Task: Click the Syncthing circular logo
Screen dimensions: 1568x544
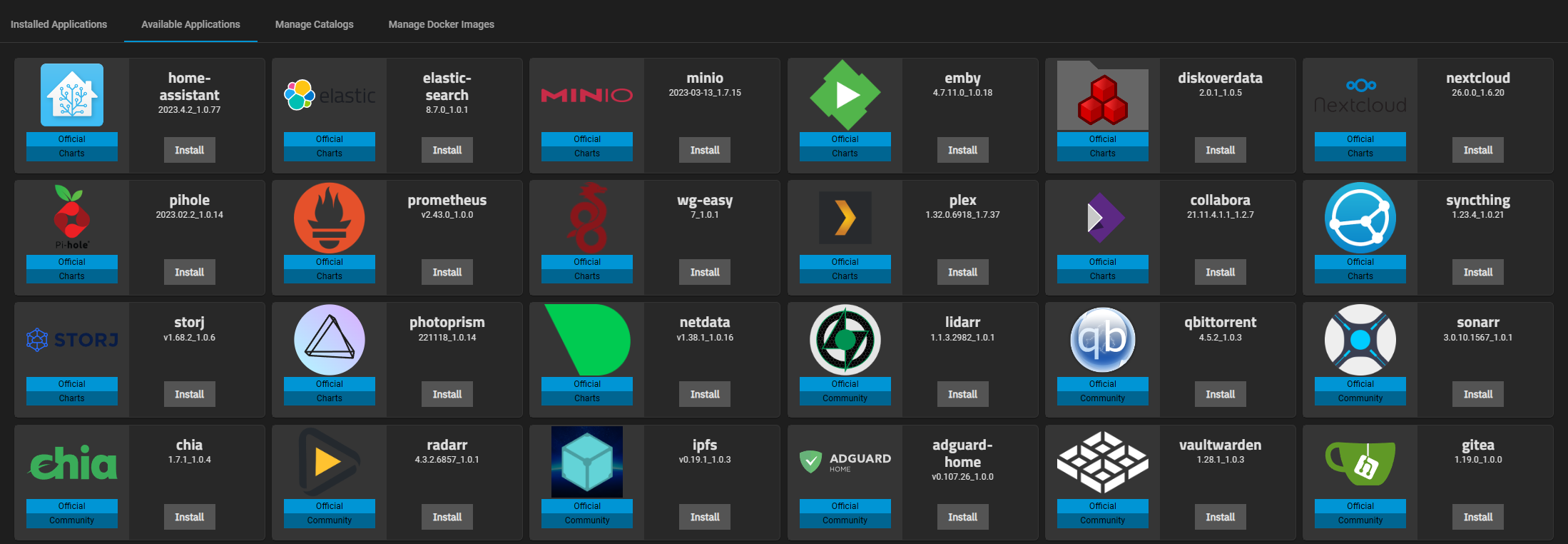Action: click(1360, 218)
